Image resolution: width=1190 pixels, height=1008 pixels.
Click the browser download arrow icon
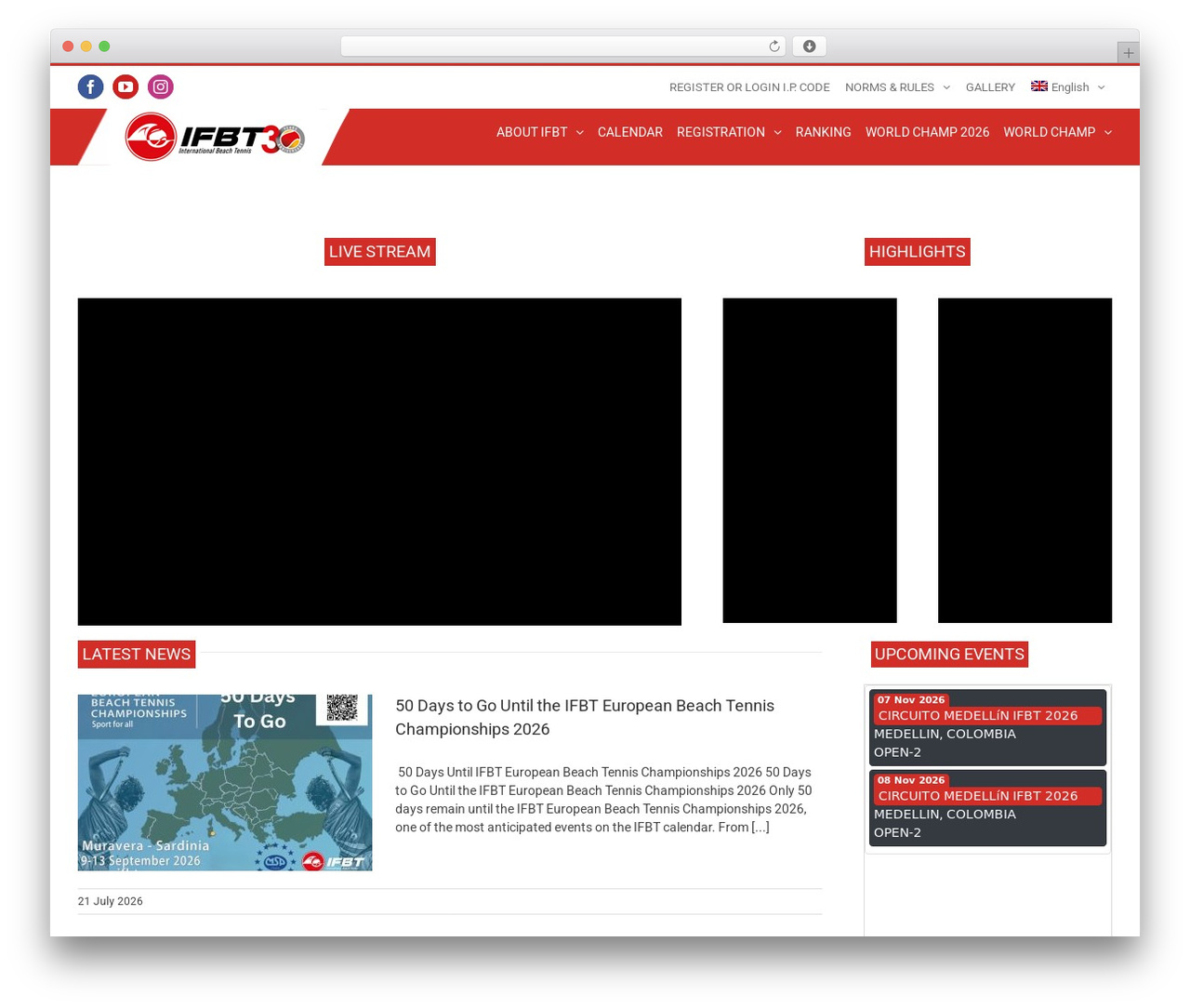point(810,46)
